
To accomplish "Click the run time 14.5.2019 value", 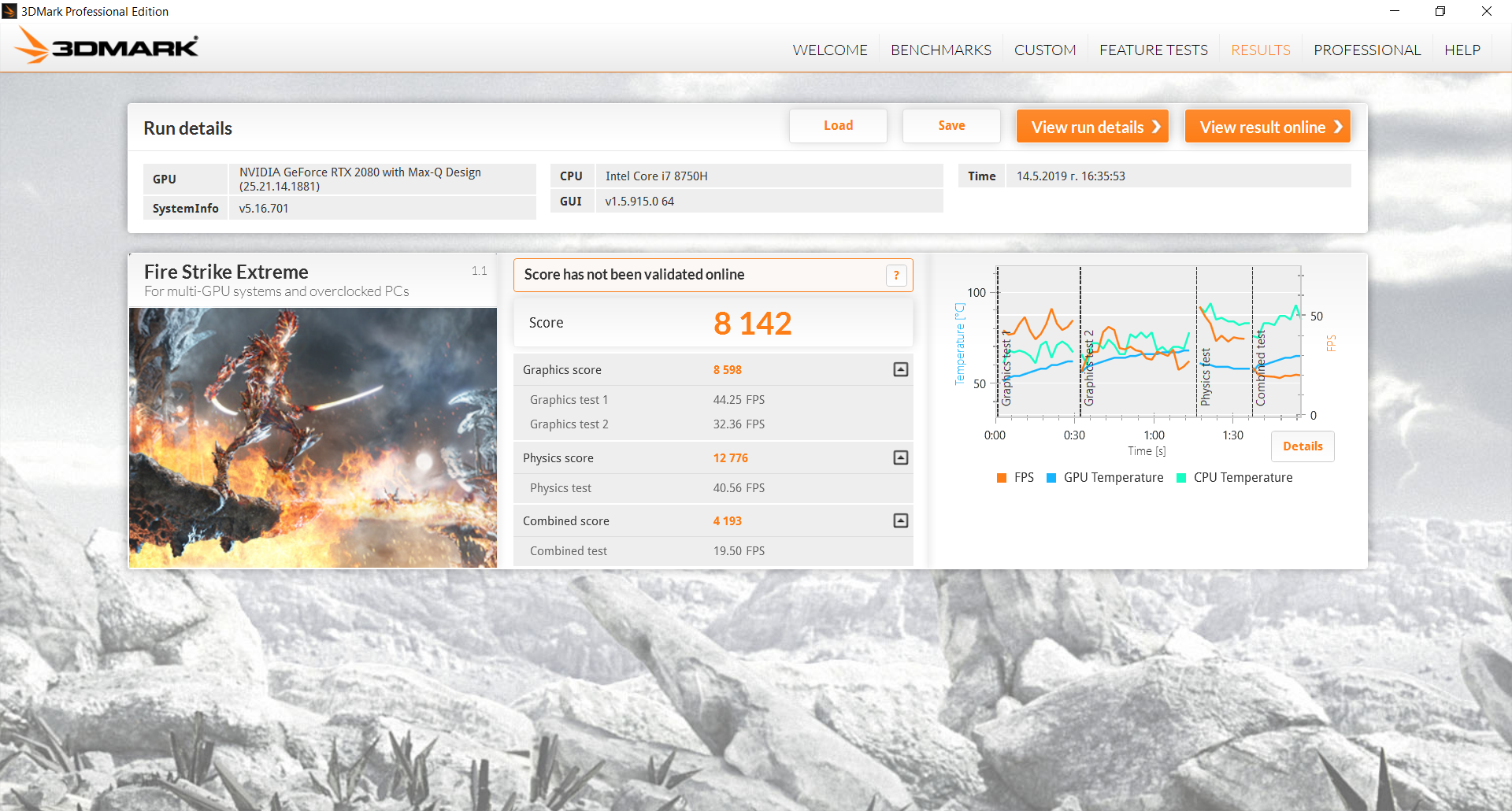I will tap(1071, 176).
